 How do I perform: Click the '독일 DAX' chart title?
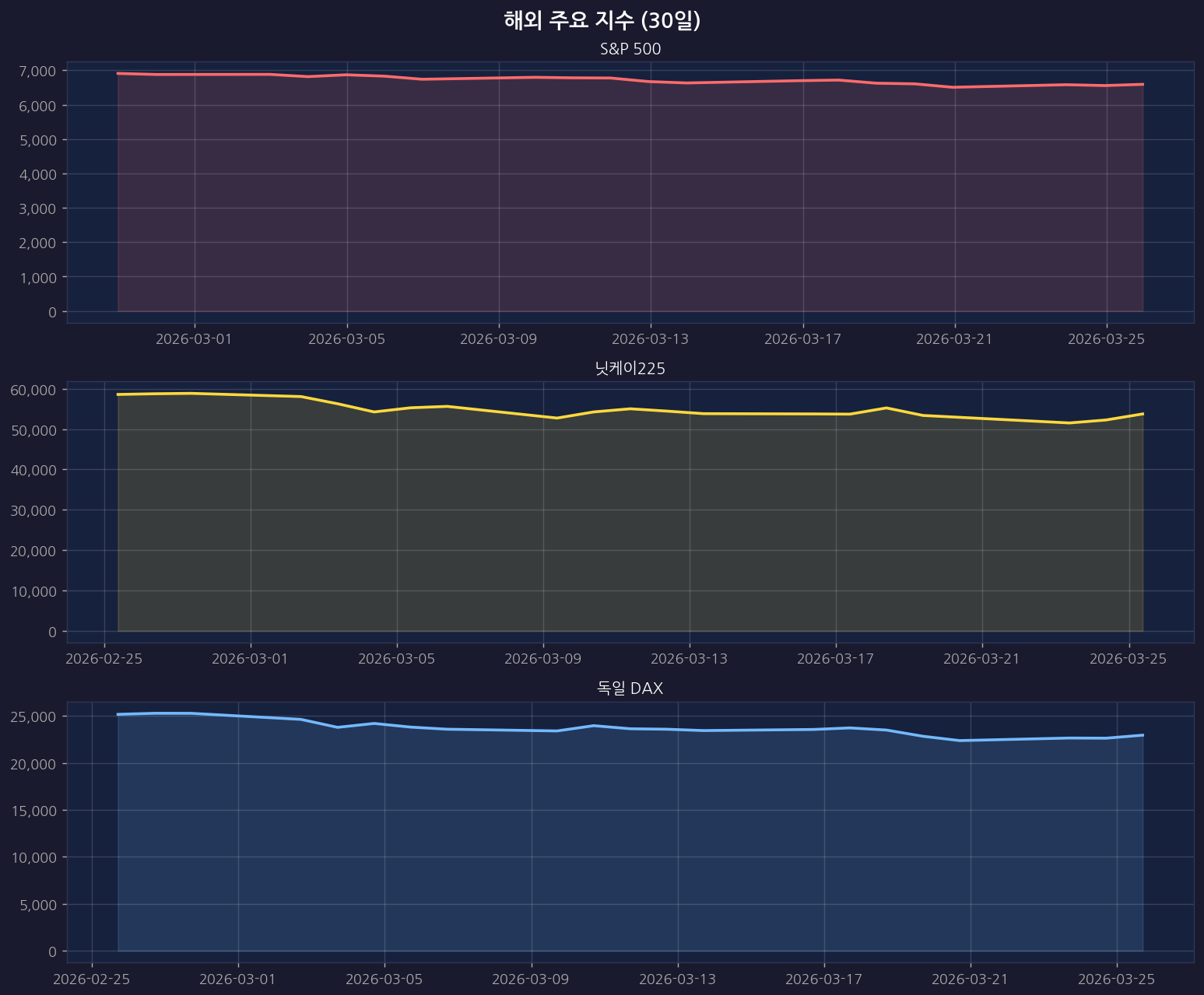coord(630,688)
